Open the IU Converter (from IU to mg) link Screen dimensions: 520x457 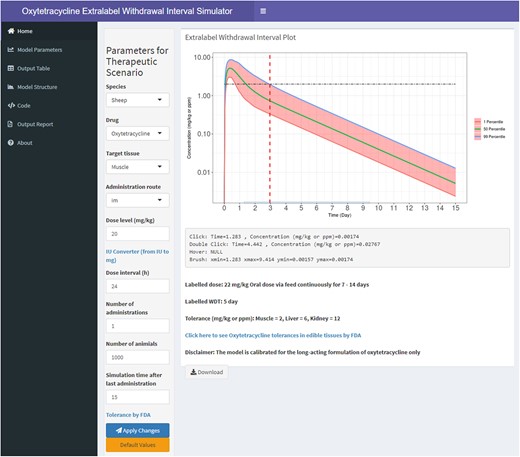click(x=137, y=256)
